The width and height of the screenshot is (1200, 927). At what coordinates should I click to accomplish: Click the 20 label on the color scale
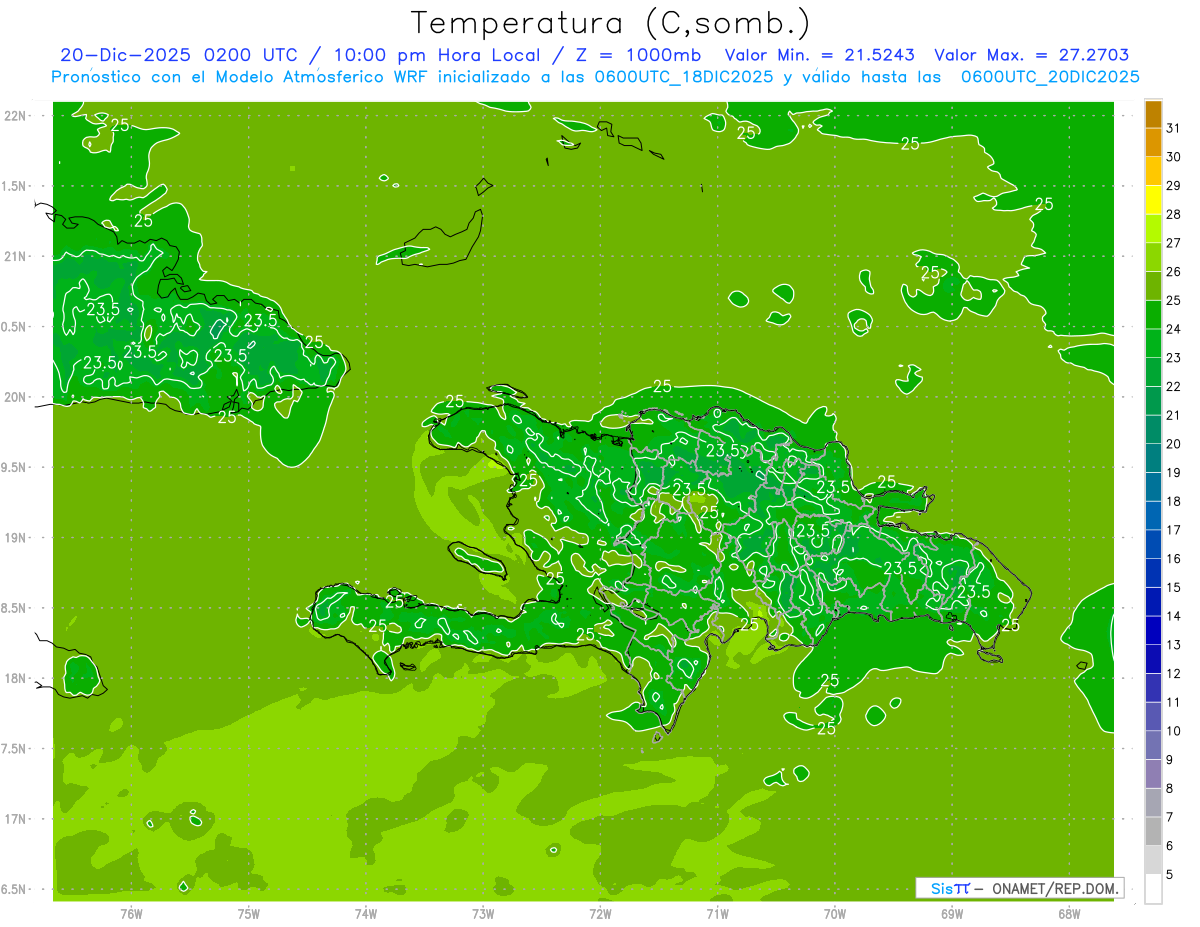1175,444
